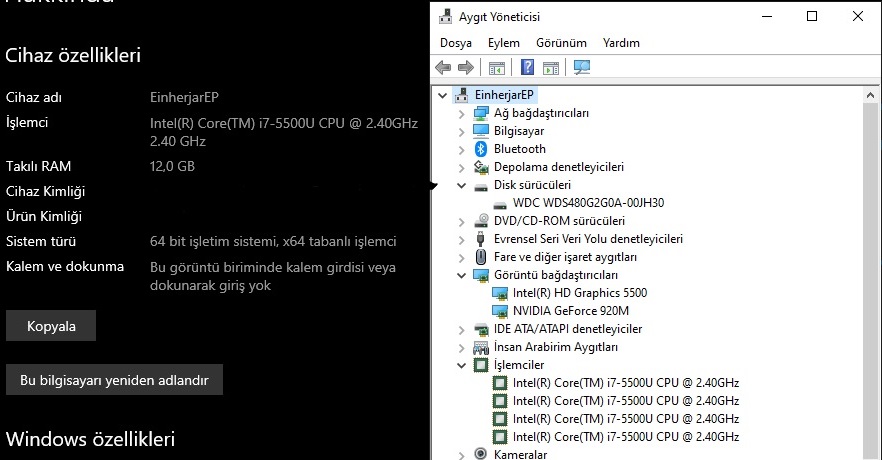Image resolution: width=882 pixels, height=460 pixels.
Task: Click the İnsan Arabirim Aygıtları icon
Action: pos(481,347)
